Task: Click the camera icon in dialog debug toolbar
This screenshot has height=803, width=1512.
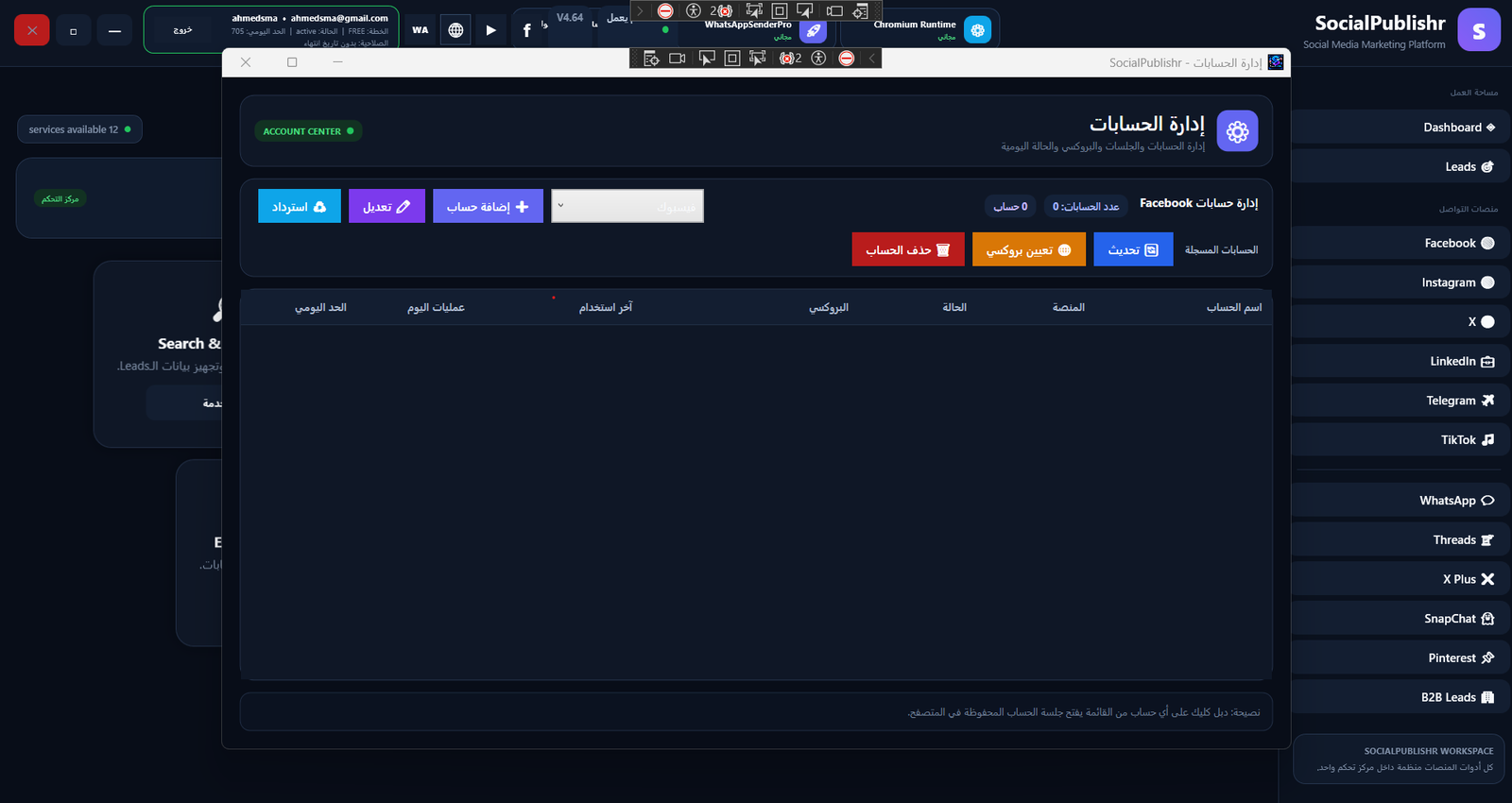Action: pyautogui.click(x=678, y=59)
